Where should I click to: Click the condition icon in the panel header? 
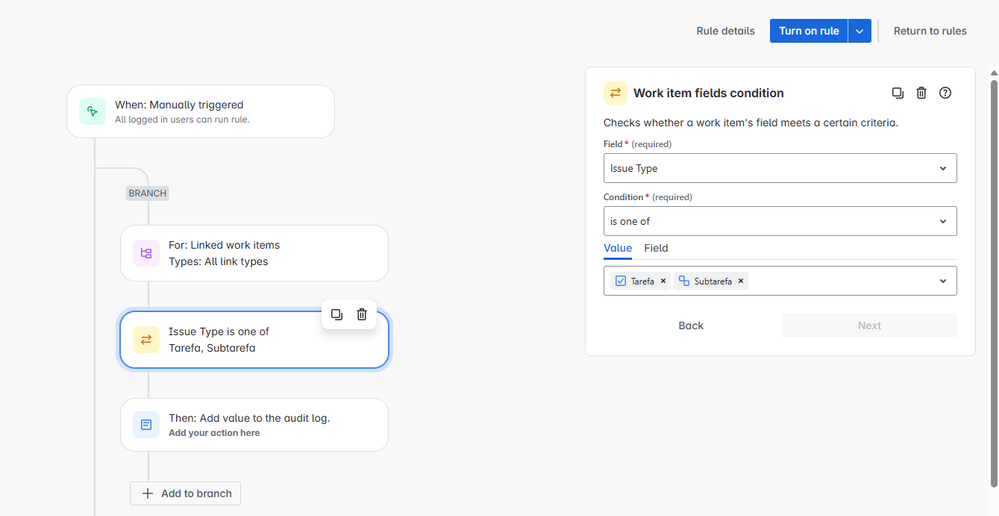tap(615, 93)
